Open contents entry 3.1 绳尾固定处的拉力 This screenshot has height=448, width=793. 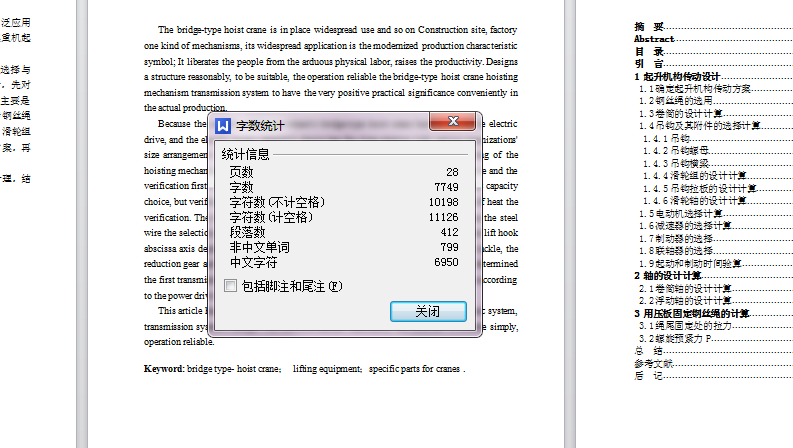coord(715,326)
